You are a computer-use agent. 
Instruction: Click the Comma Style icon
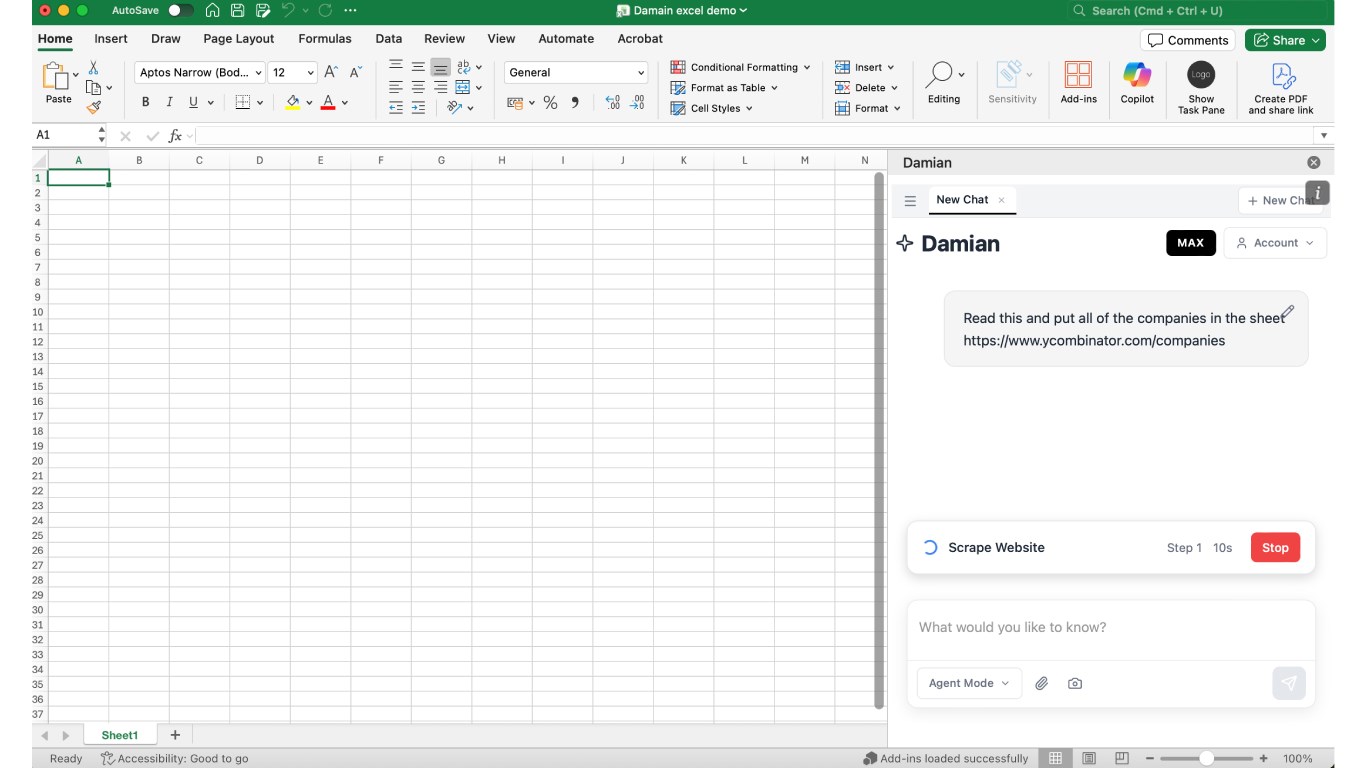click(575, 103)
